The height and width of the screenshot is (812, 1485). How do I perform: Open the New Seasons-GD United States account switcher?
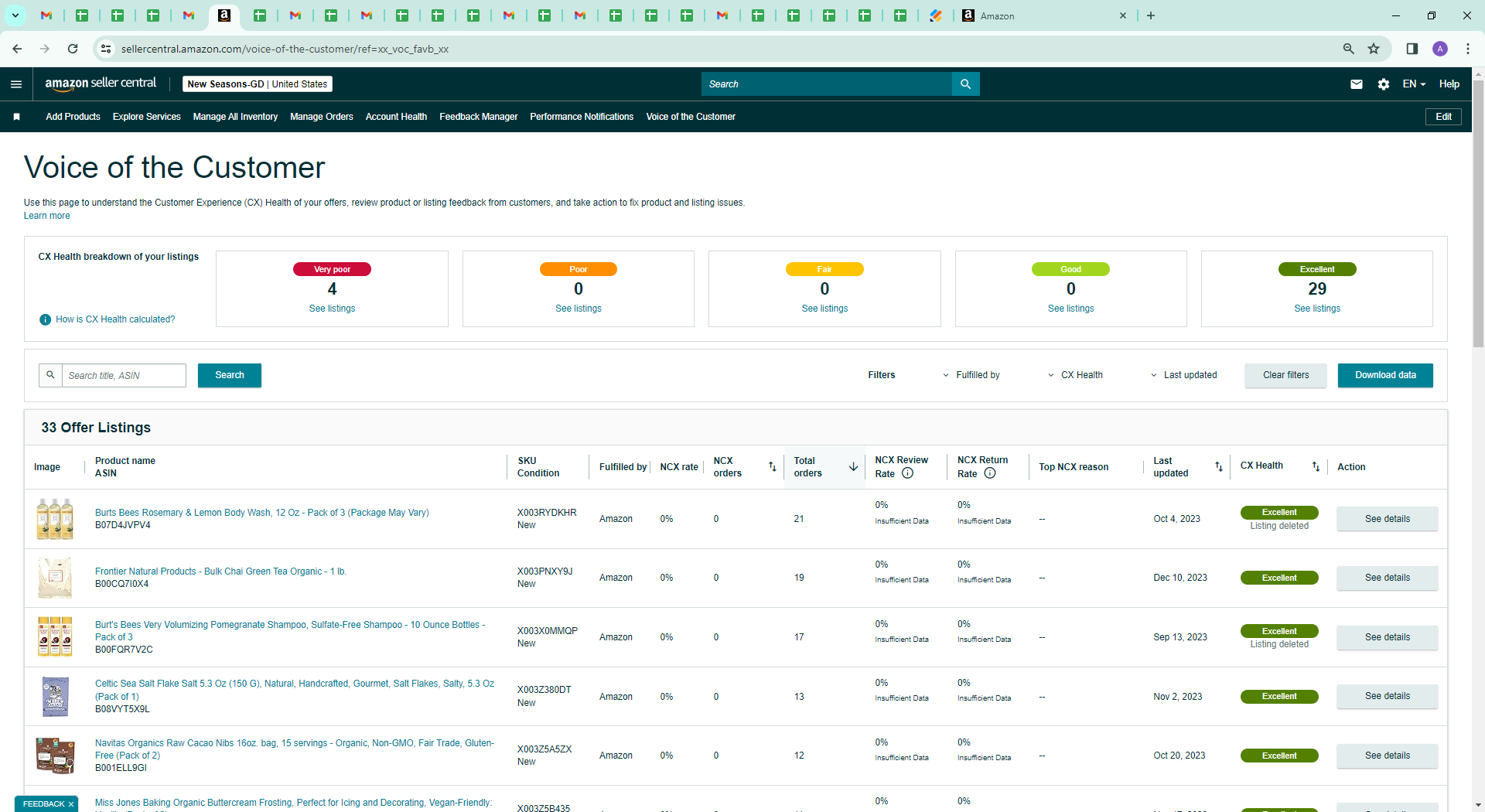tap(258, 84)
